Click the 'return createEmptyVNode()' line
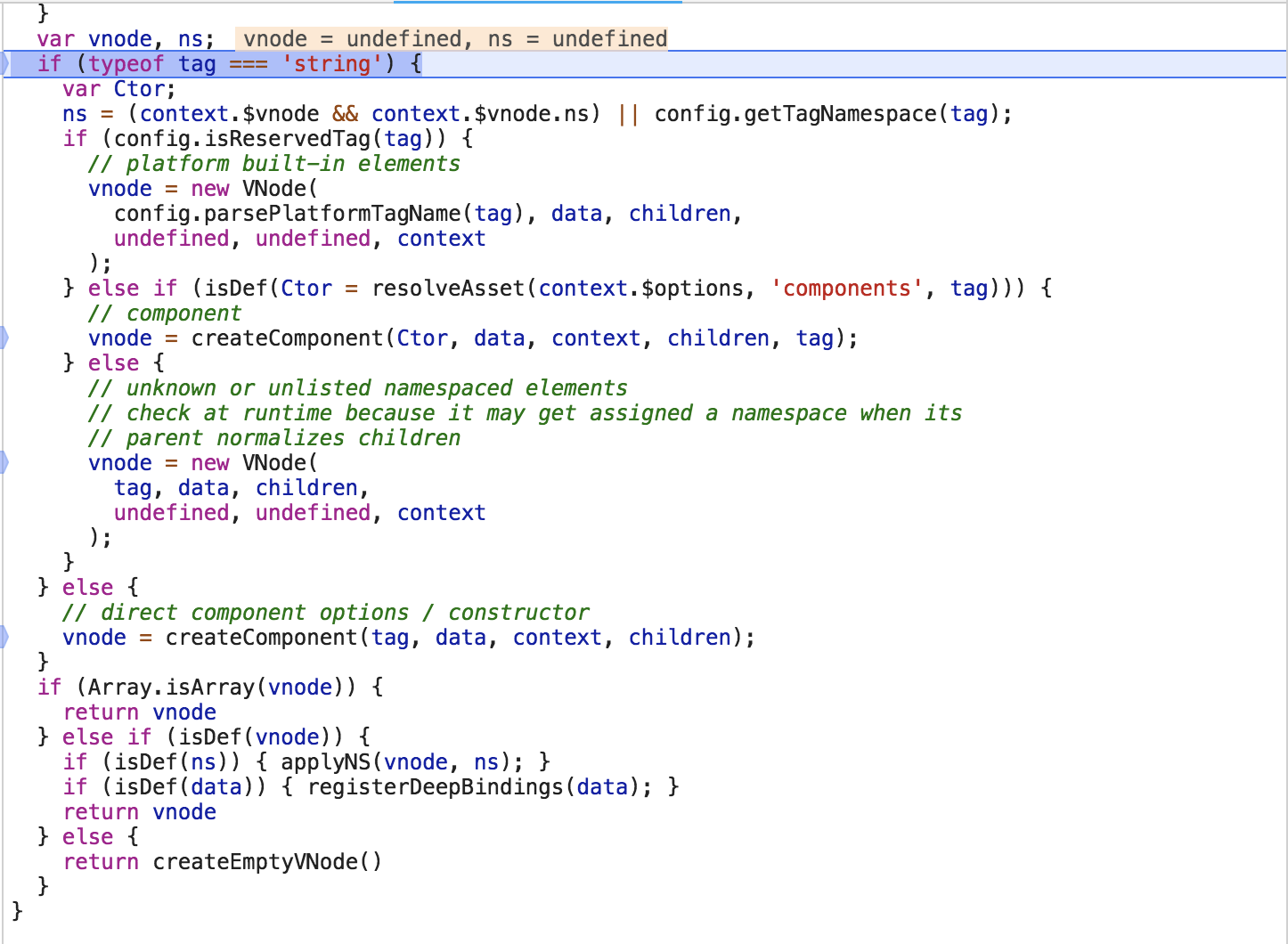1288x944 pixels. (x=223, y=861)
